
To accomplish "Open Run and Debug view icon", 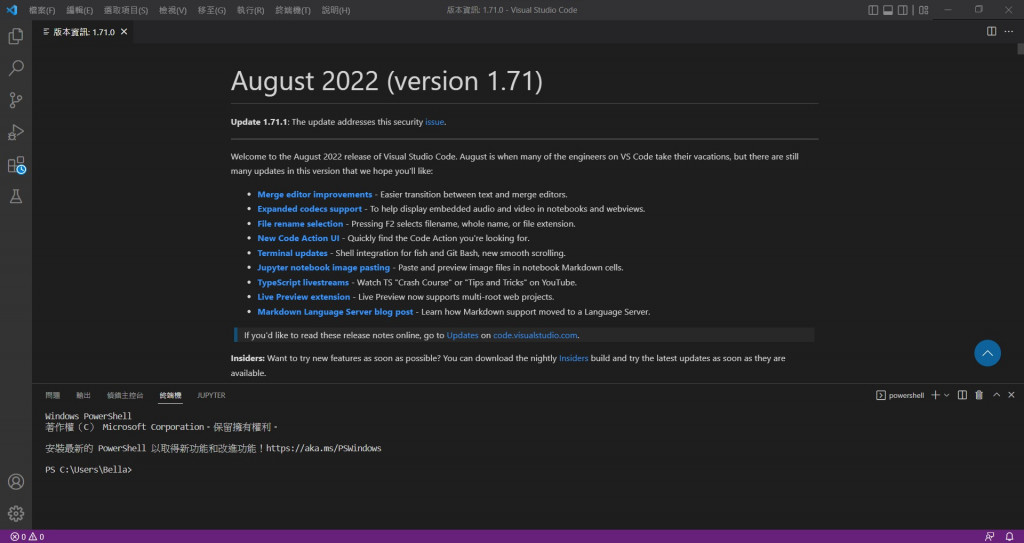I will [x=16, y=132].
